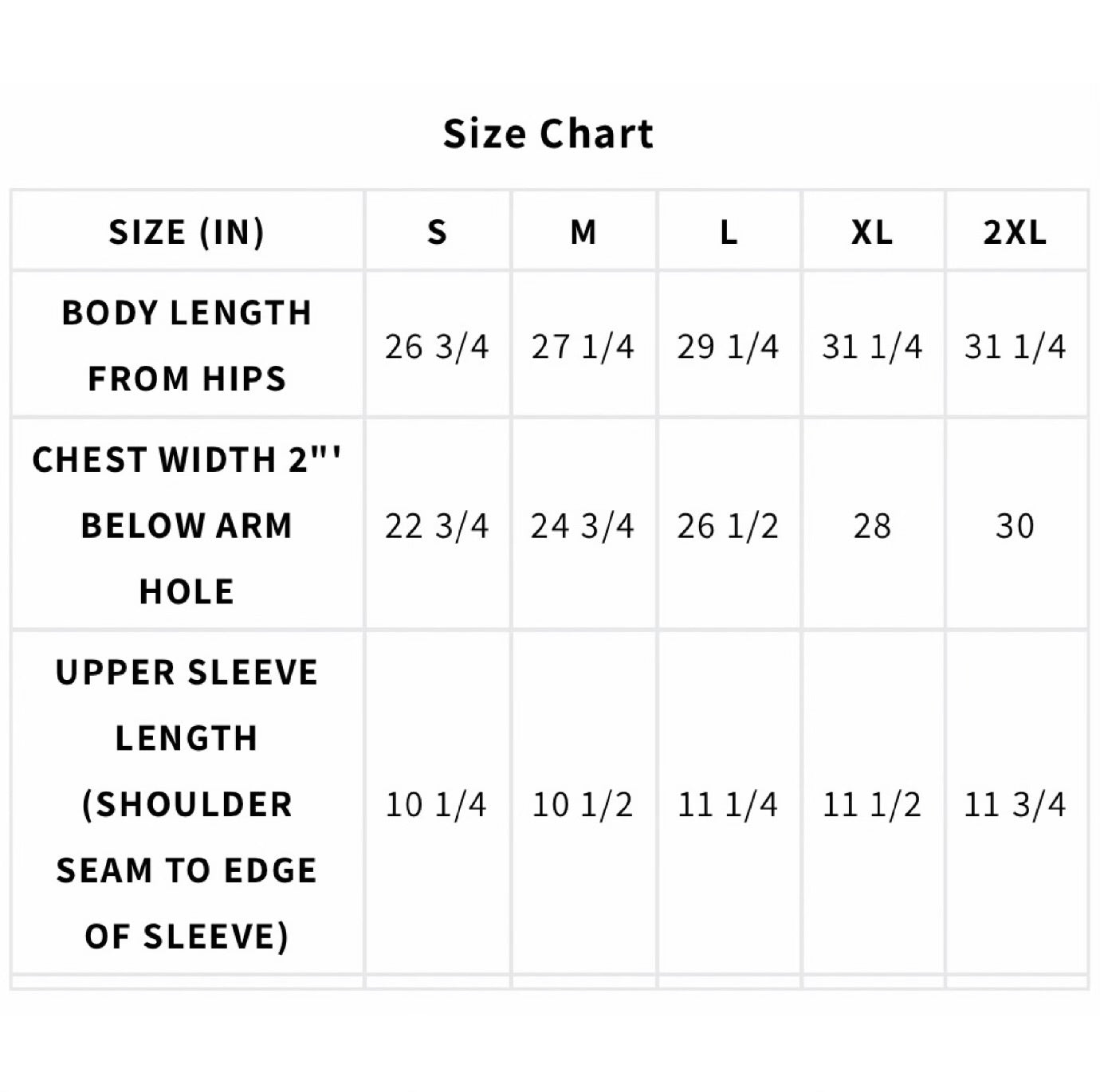The image size is (1100, 1092).
Task: Click the Size Chart title
Action: pos(548,133)
